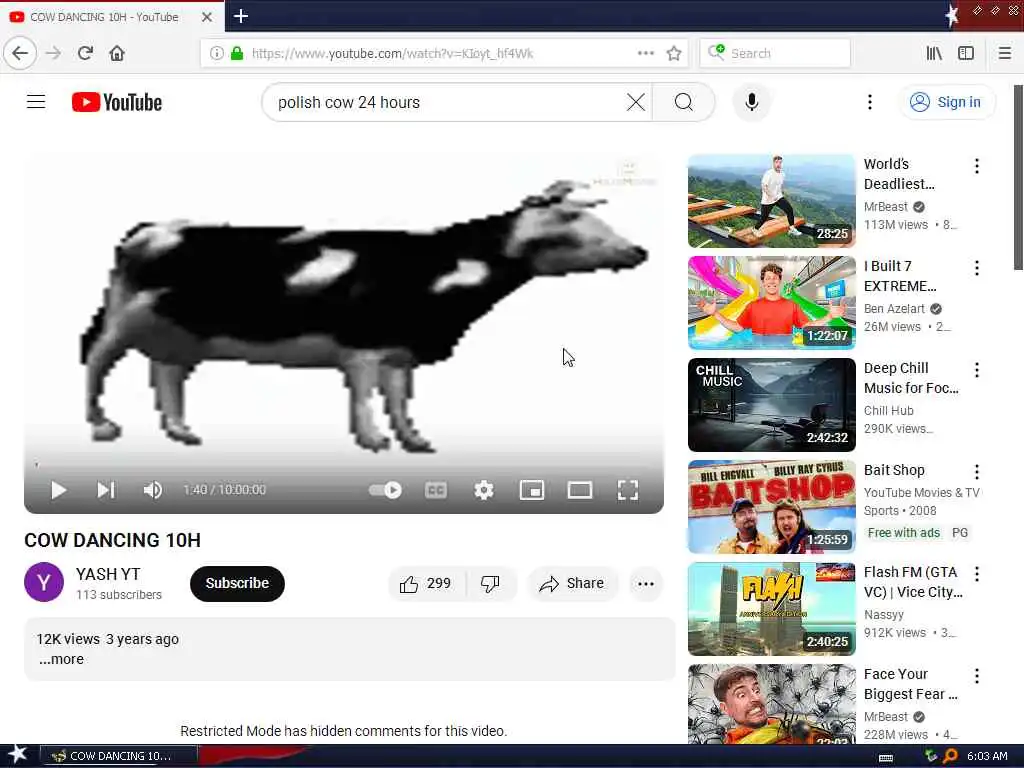Play the cow dancing video

tap(58, 490)
